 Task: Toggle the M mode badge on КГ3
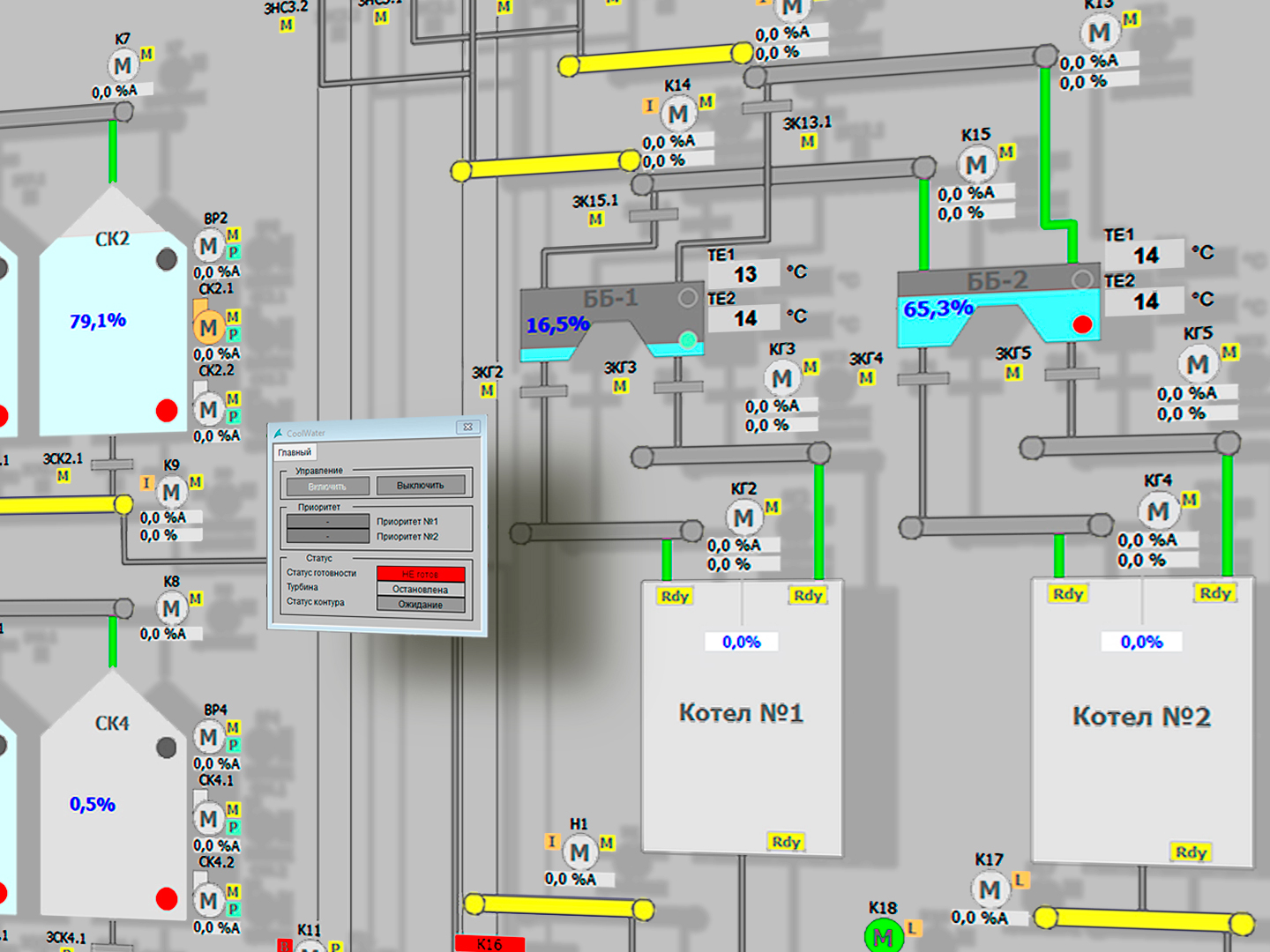(x=811, y=367)
